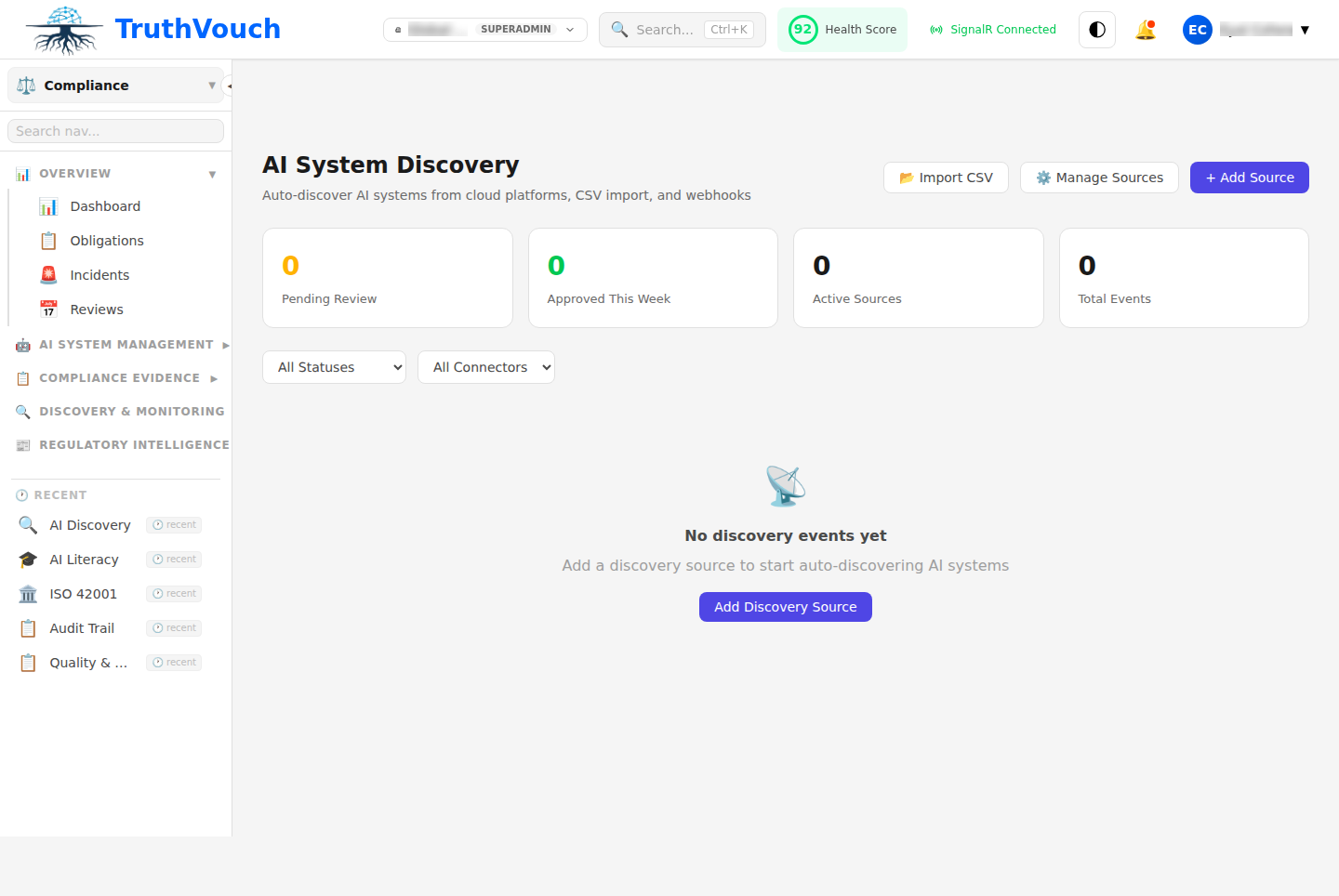Click the ISO 42001 bank icon
The width and height of the screenshot is (1339, 896).
[x=27, y=593]
